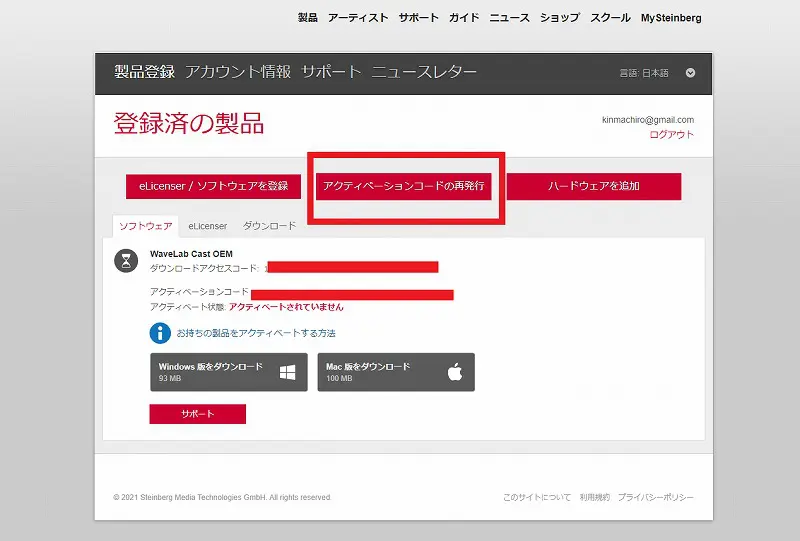This screenshot has width=800, height=541.
Task: Click the red サポート button
Action: pyautogui.click(x=197, y=414)
